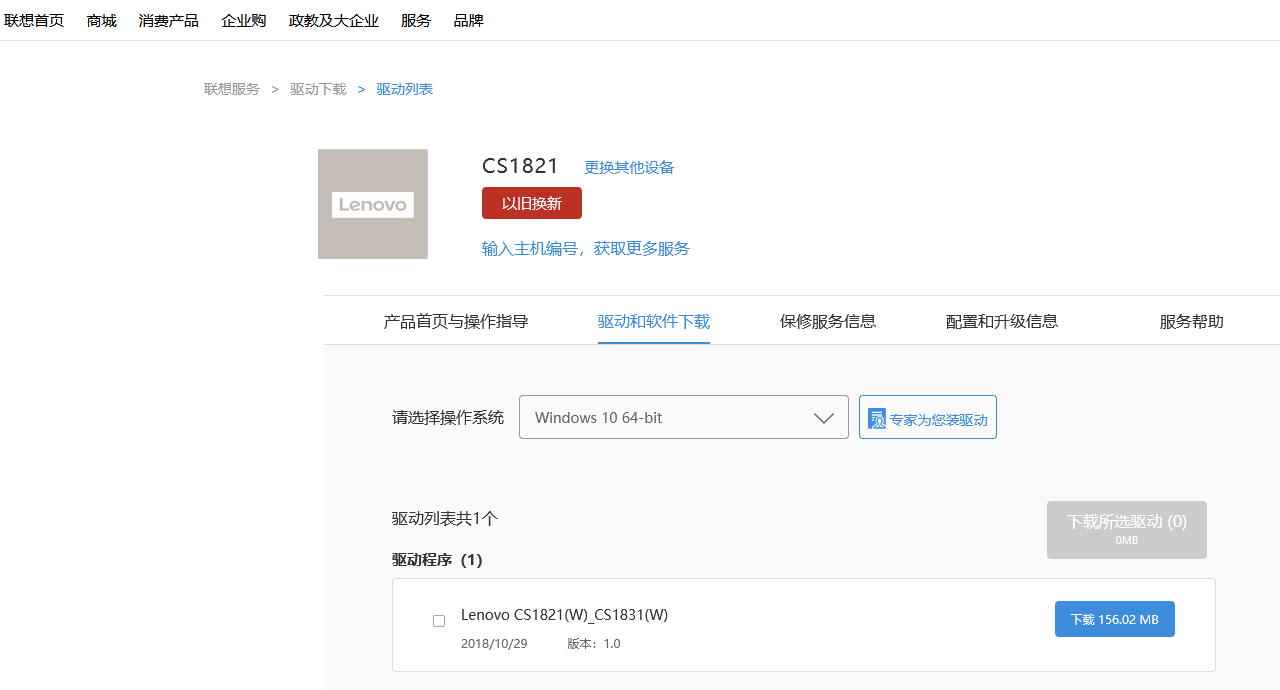Switch to 保修服务信息 tab
Image resolution: width=1280 pixels, height=690 pixels.
[x=828, y=321]
